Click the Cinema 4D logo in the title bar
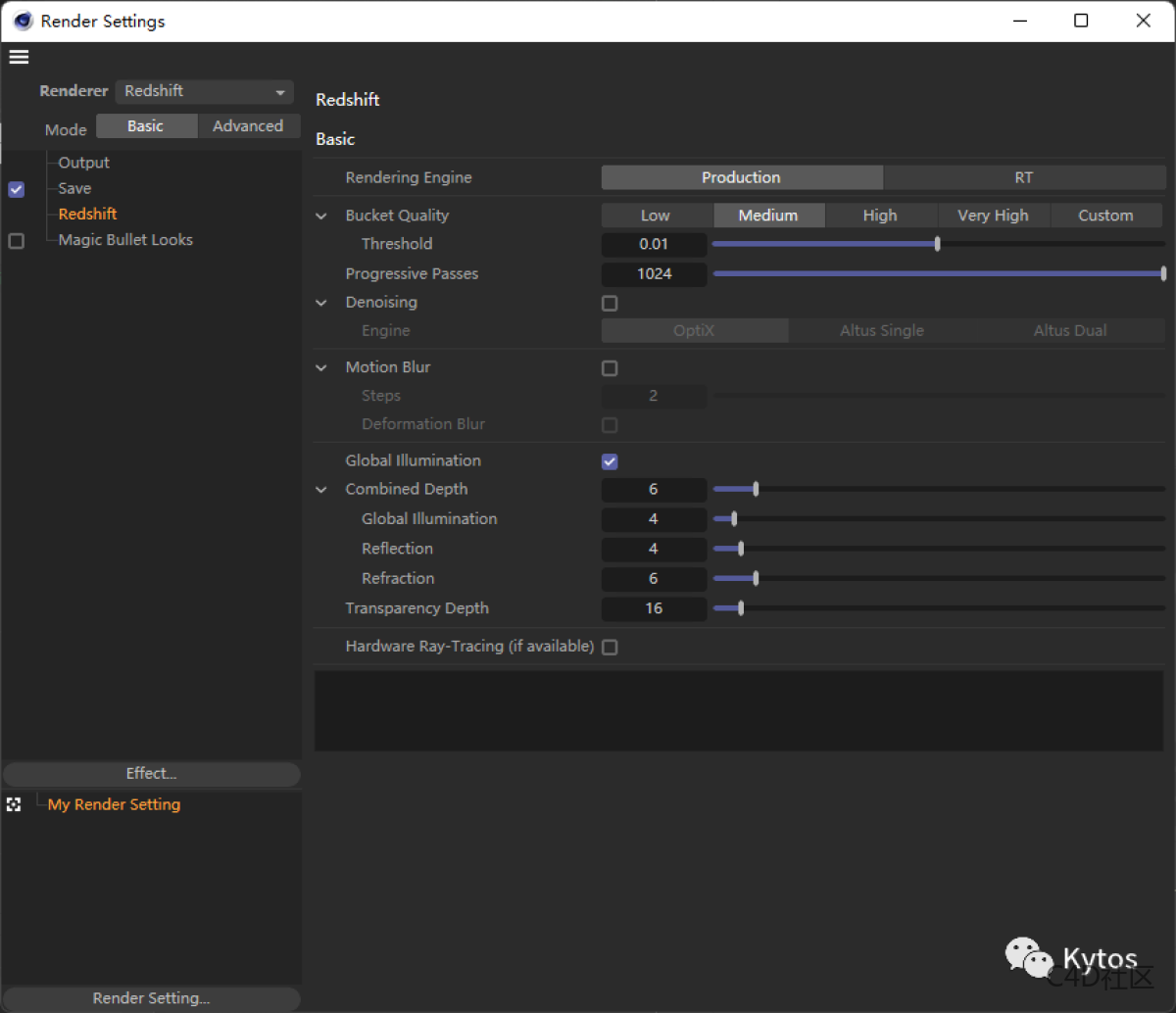1176x1013 pixels. (22, 20)
